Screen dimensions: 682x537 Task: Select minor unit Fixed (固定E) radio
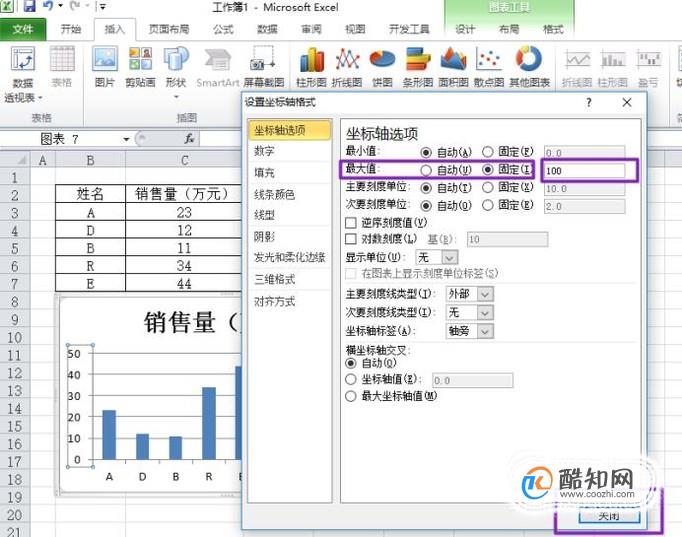pyautogui.click(x=488, y=205)
